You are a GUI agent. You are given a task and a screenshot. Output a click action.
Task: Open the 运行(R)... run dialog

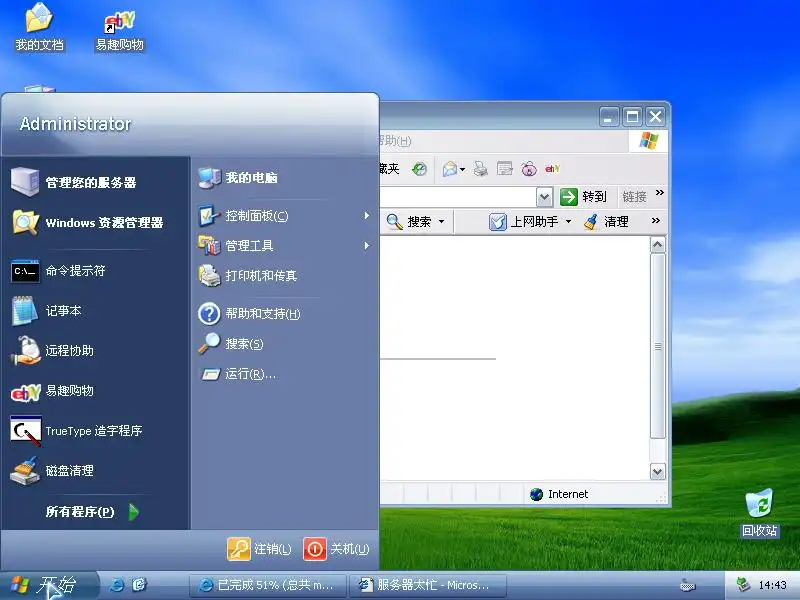[237, 374]
